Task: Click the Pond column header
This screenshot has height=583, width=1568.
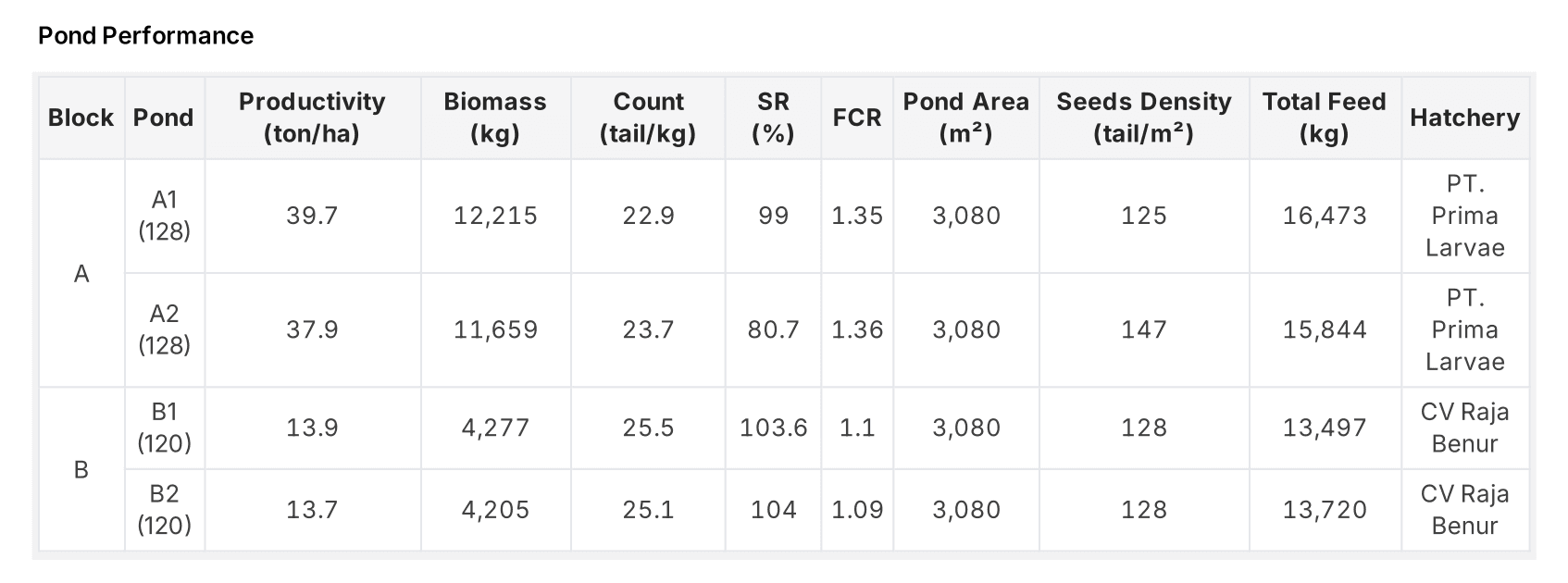Action: point(164,118)
